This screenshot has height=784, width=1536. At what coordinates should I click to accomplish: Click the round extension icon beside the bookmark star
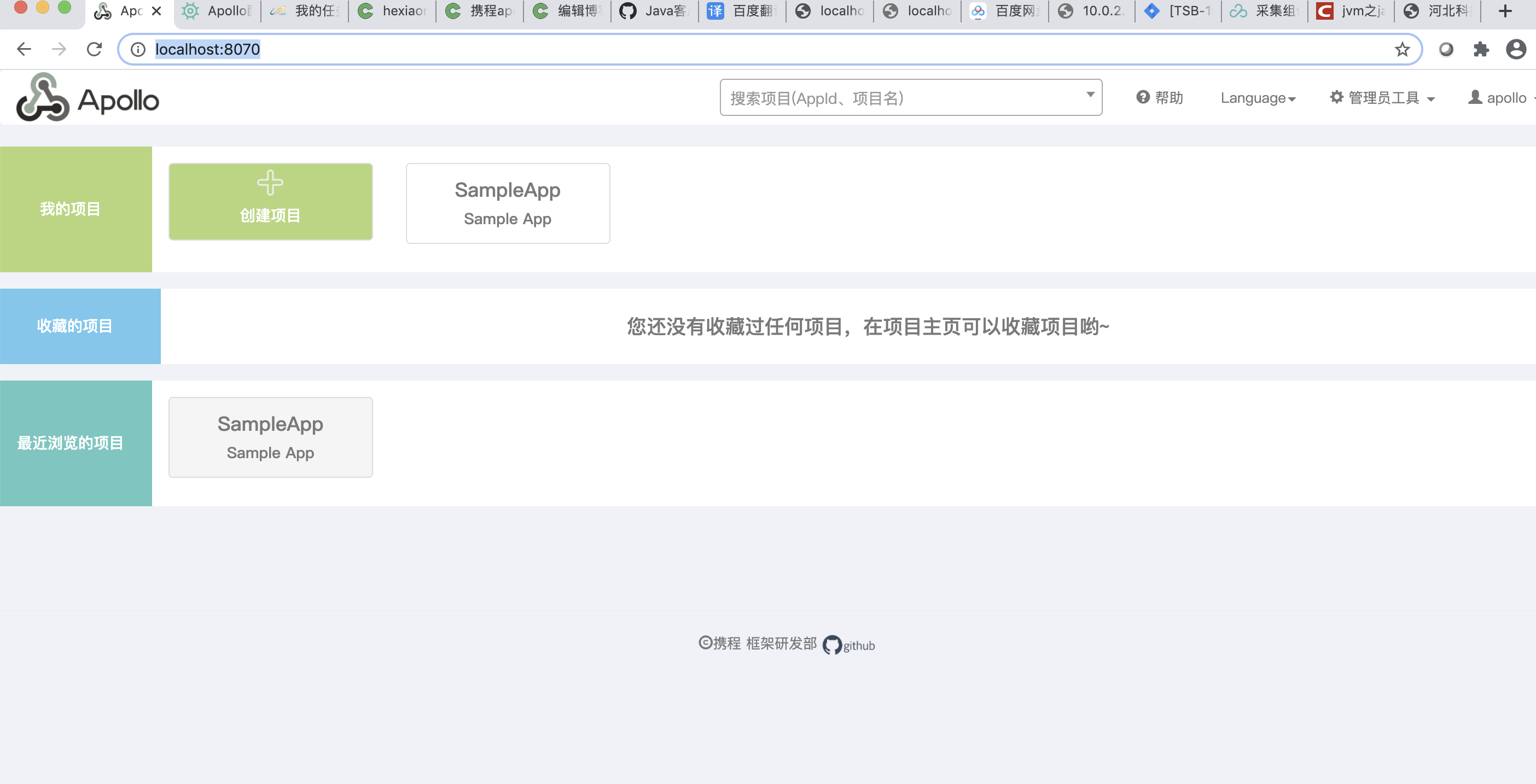(x=1446, y=49)
